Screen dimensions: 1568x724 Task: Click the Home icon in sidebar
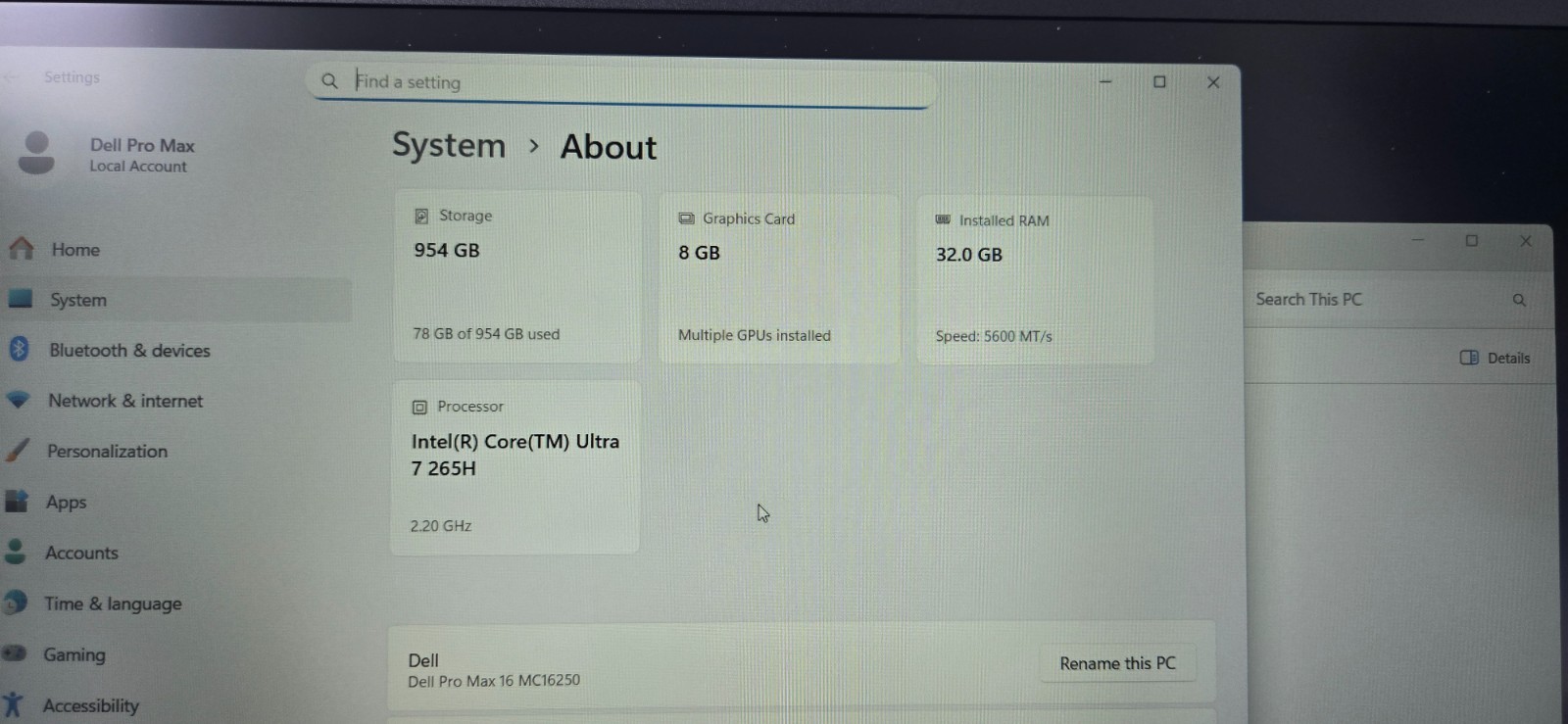(x=22, y=249)
